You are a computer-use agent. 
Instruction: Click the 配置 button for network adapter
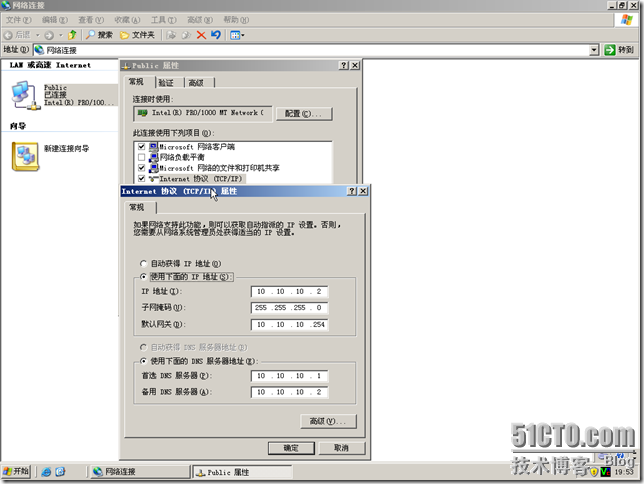pyautogui.click(x=304, y=114)
